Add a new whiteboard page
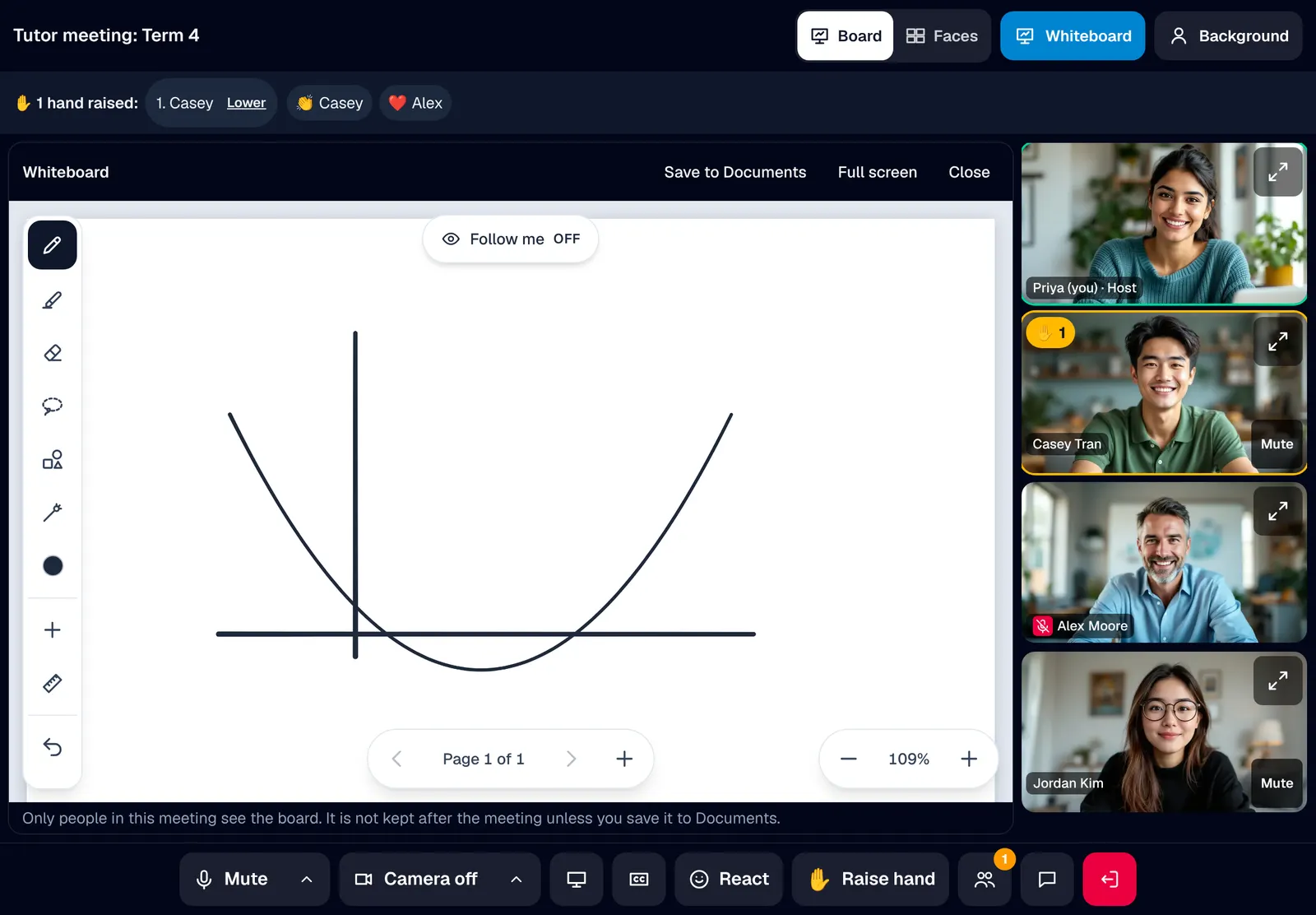1316x915 pixels. point(624,759)
